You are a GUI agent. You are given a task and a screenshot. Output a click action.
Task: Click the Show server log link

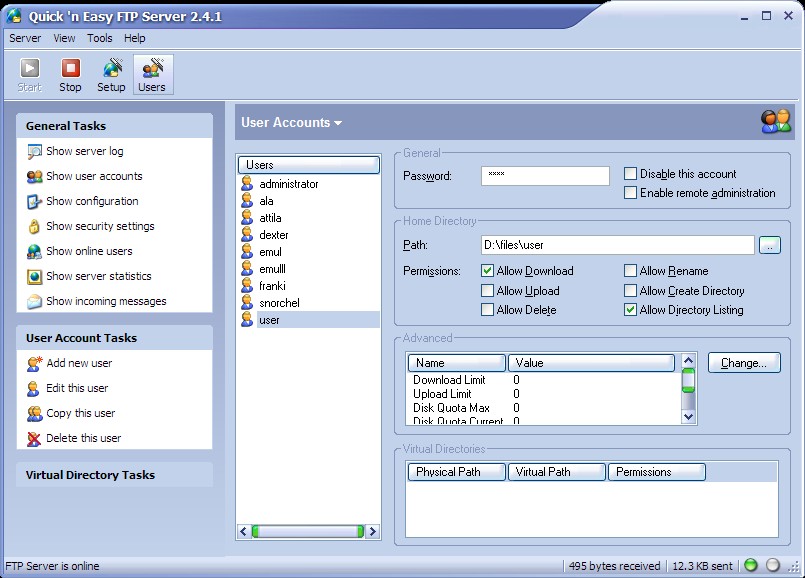click(85, 151)
